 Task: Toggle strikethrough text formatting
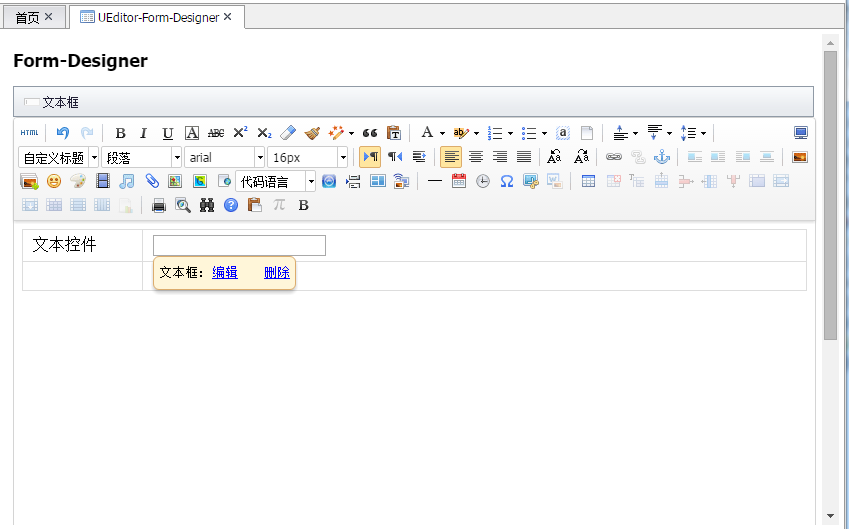point(215,133)
